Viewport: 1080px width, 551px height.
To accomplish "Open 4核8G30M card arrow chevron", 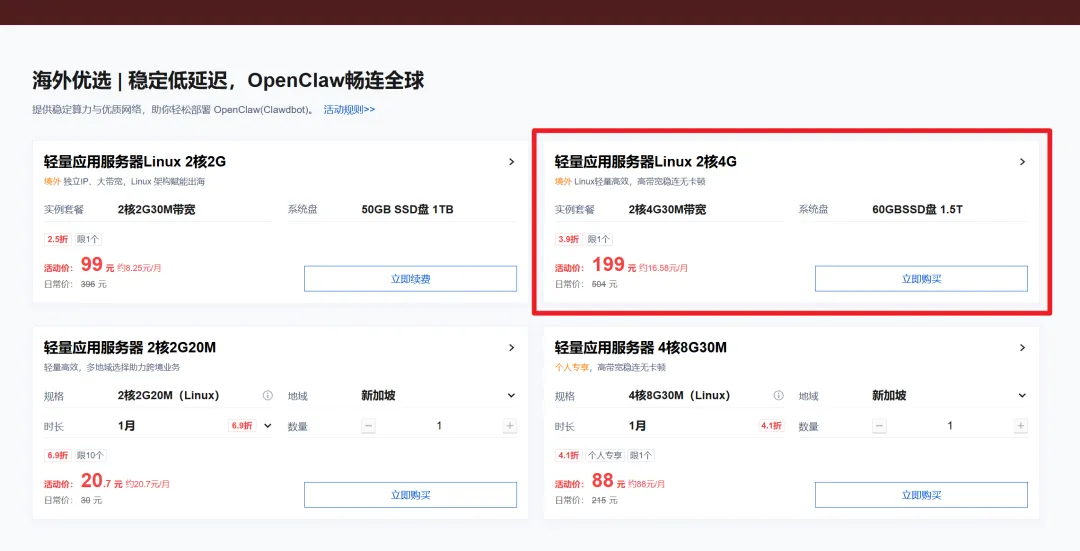I will (1022, 348).
